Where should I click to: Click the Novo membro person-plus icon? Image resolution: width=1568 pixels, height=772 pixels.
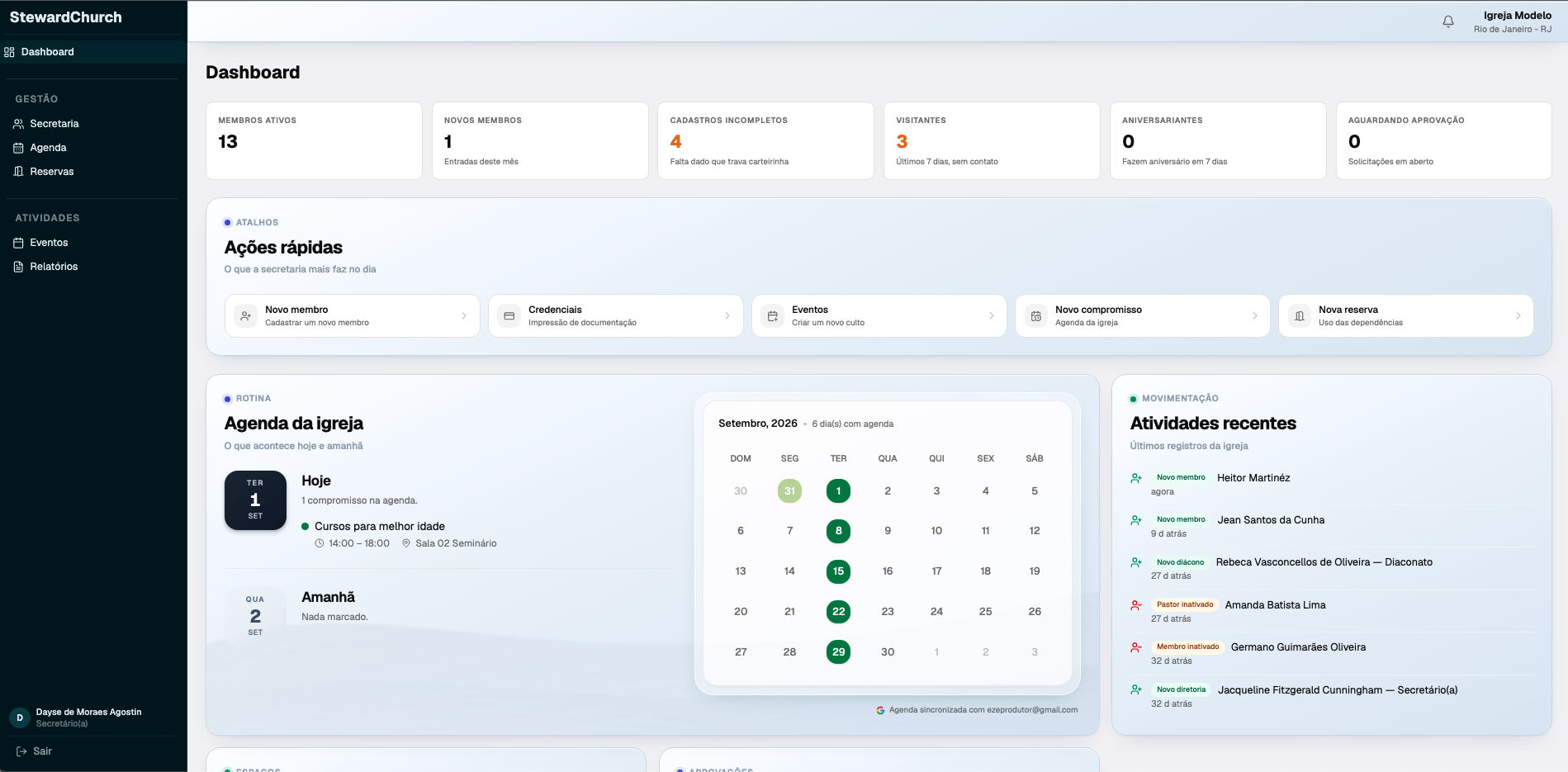245,316
